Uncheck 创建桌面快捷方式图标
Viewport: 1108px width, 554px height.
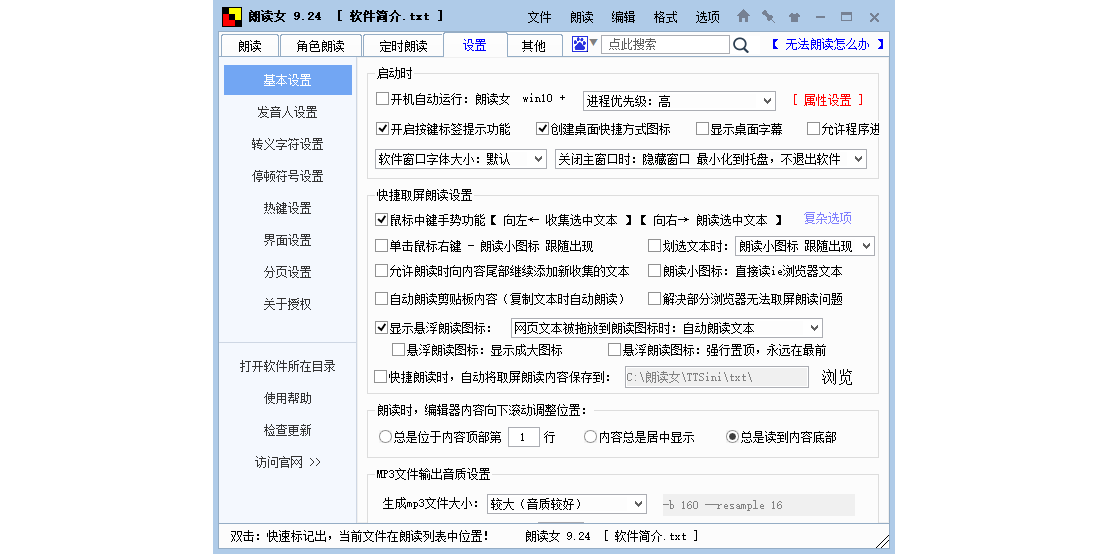coord(543,129)
